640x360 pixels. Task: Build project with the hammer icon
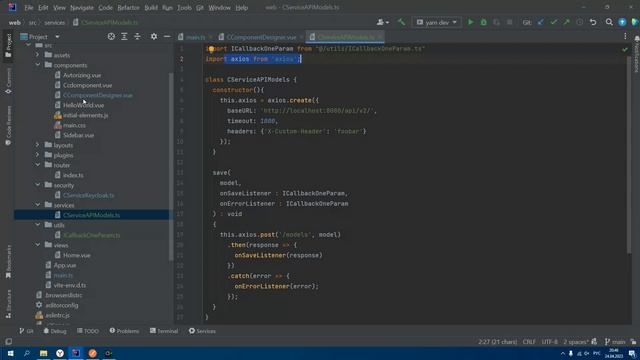click(x=402, y=22)
